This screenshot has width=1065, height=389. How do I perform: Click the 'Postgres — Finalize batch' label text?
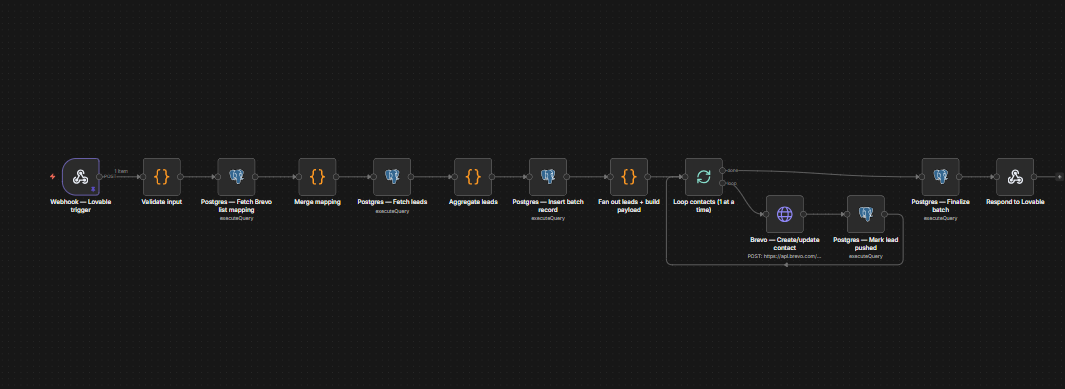tap(941, 206)
